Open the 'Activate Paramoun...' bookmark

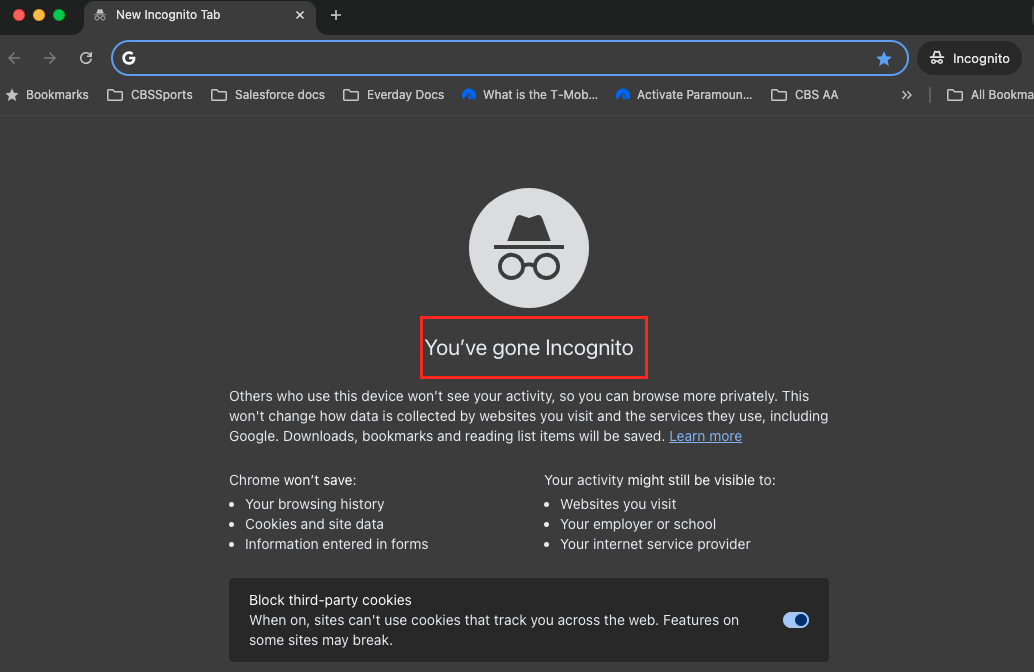click(684, 95)
